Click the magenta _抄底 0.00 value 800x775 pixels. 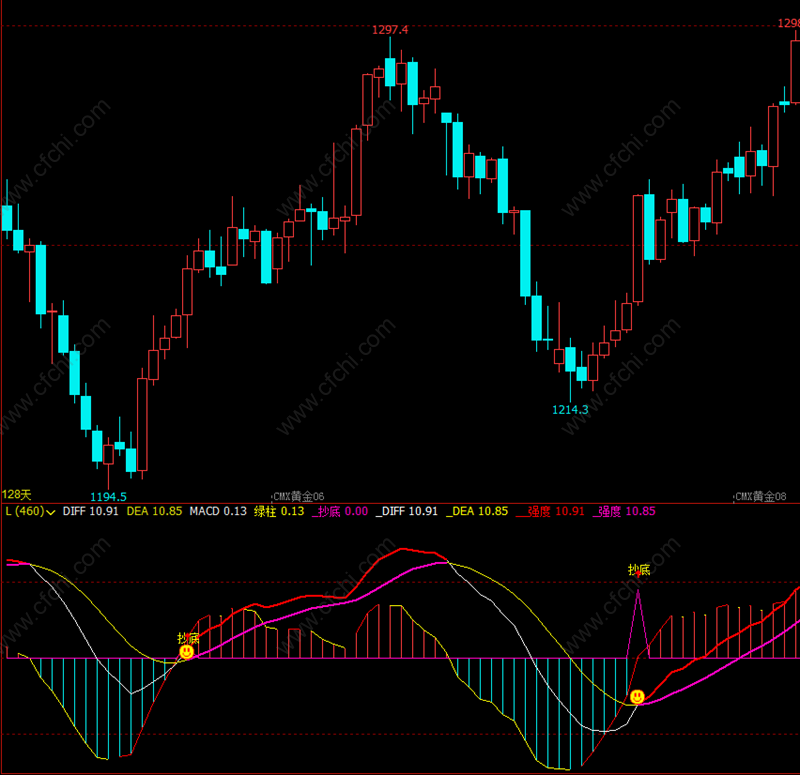340,511
